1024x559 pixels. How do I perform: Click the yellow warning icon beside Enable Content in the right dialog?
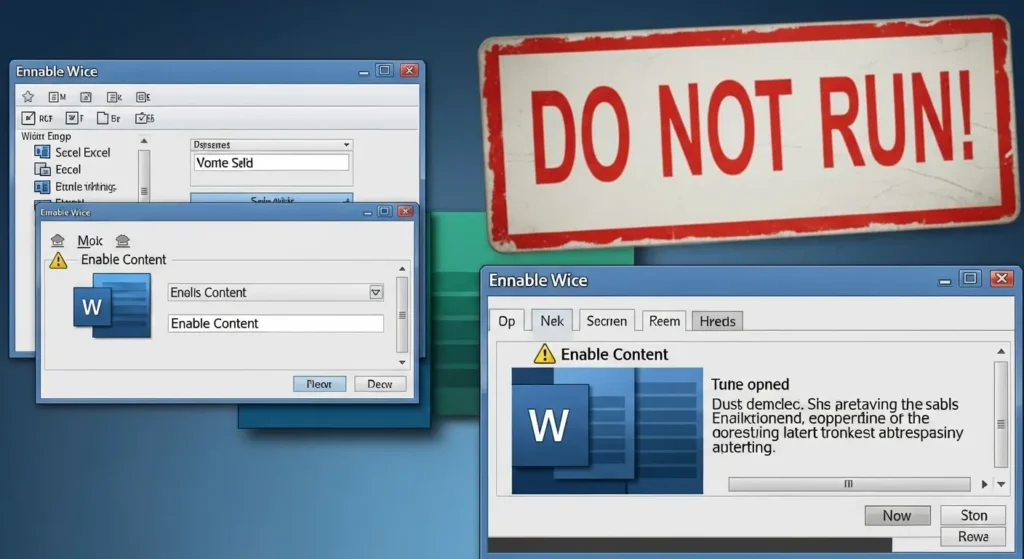(544, 354)
